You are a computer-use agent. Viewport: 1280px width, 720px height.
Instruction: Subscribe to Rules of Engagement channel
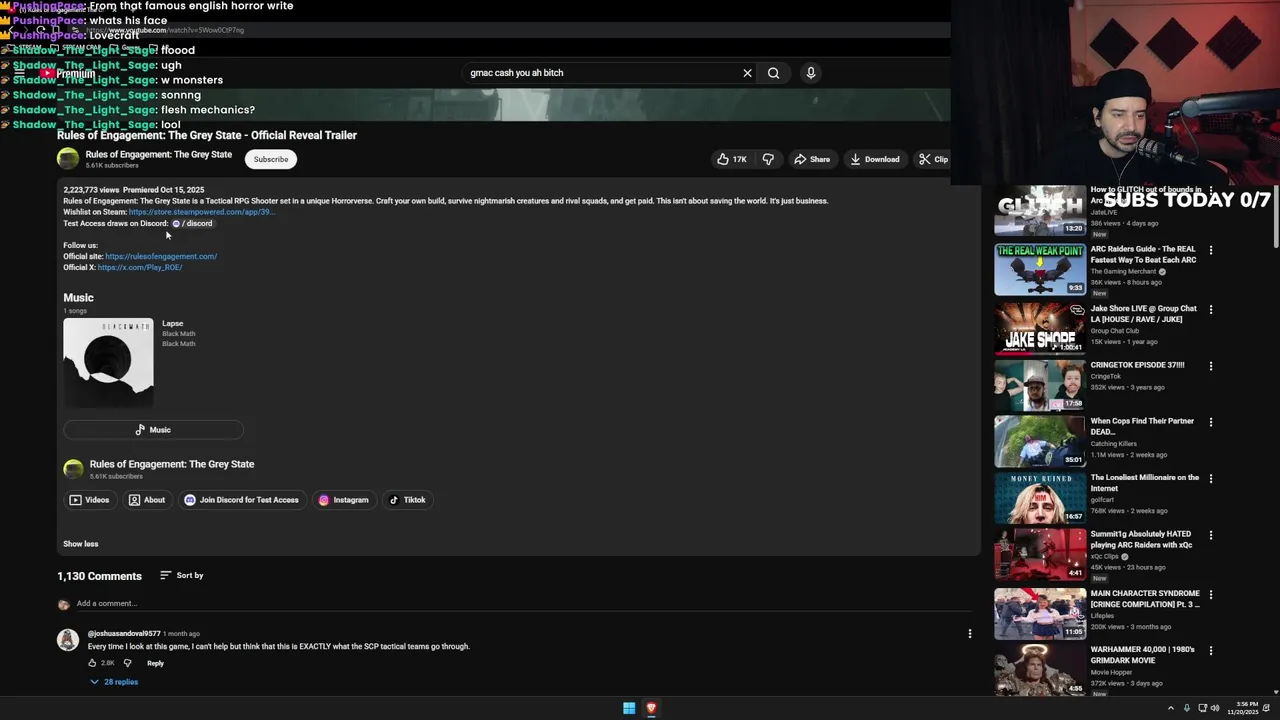click(x=270, y=159)
